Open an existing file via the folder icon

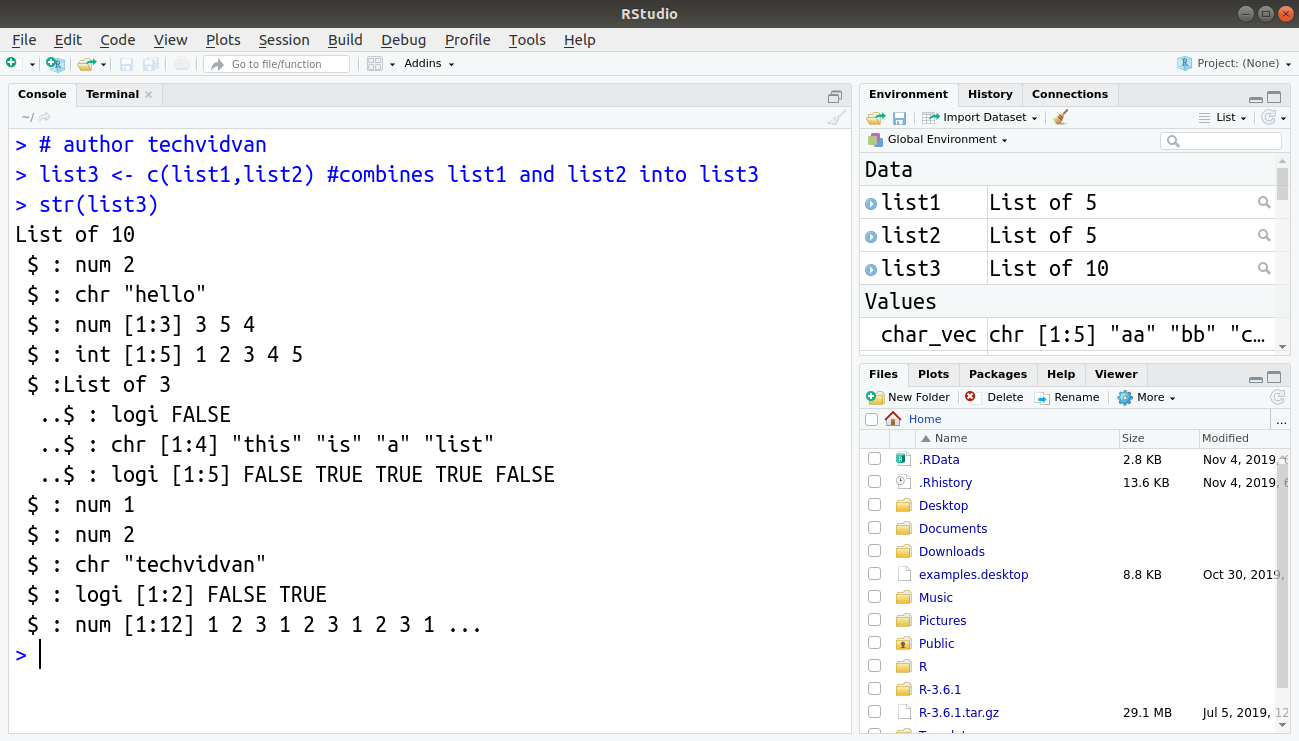pyautogui.click(x=88, y=63)
